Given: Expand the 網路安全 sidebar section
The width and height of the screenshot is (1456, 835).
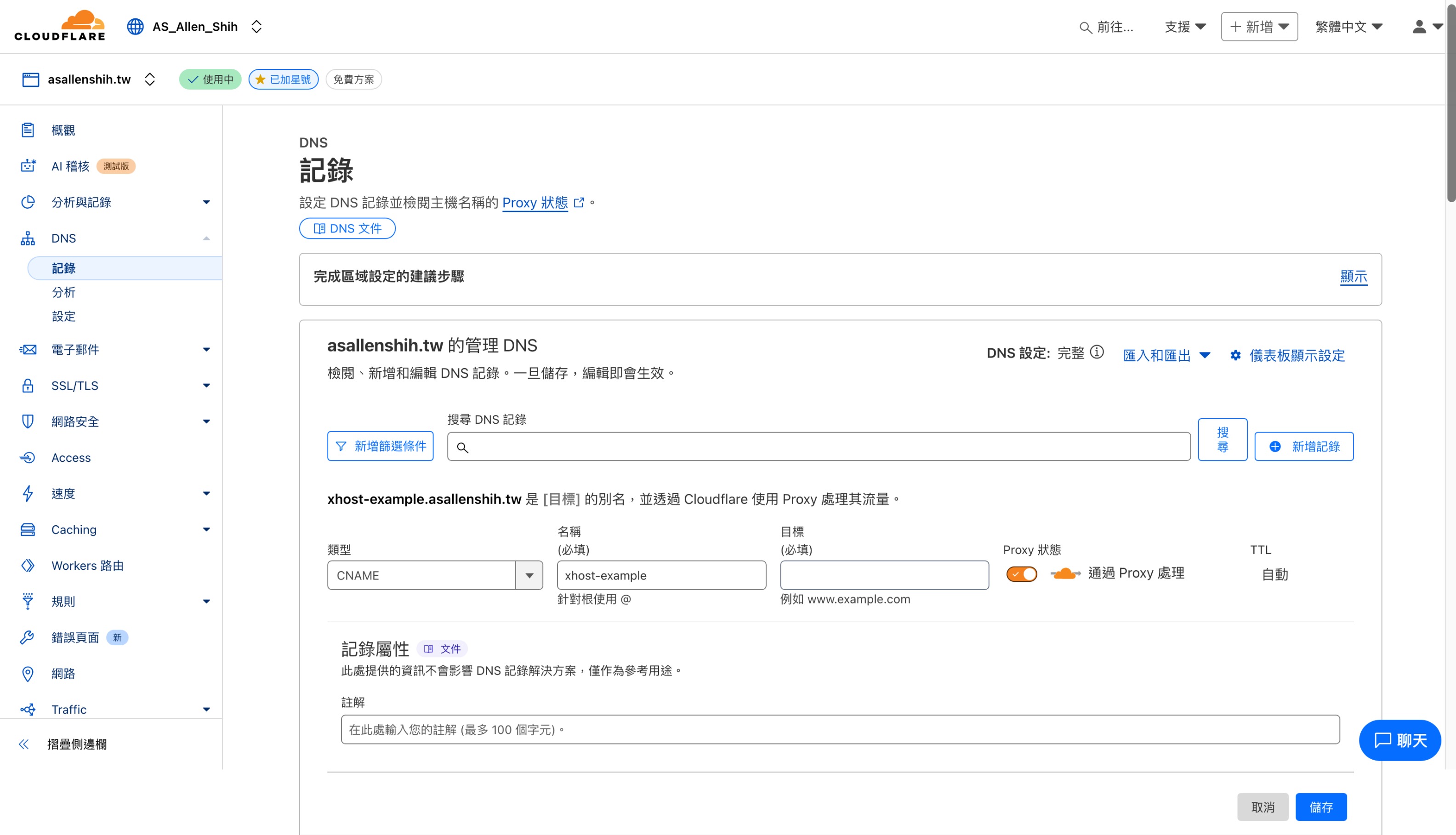Looking at the screenshot, I should click(206, 421).
